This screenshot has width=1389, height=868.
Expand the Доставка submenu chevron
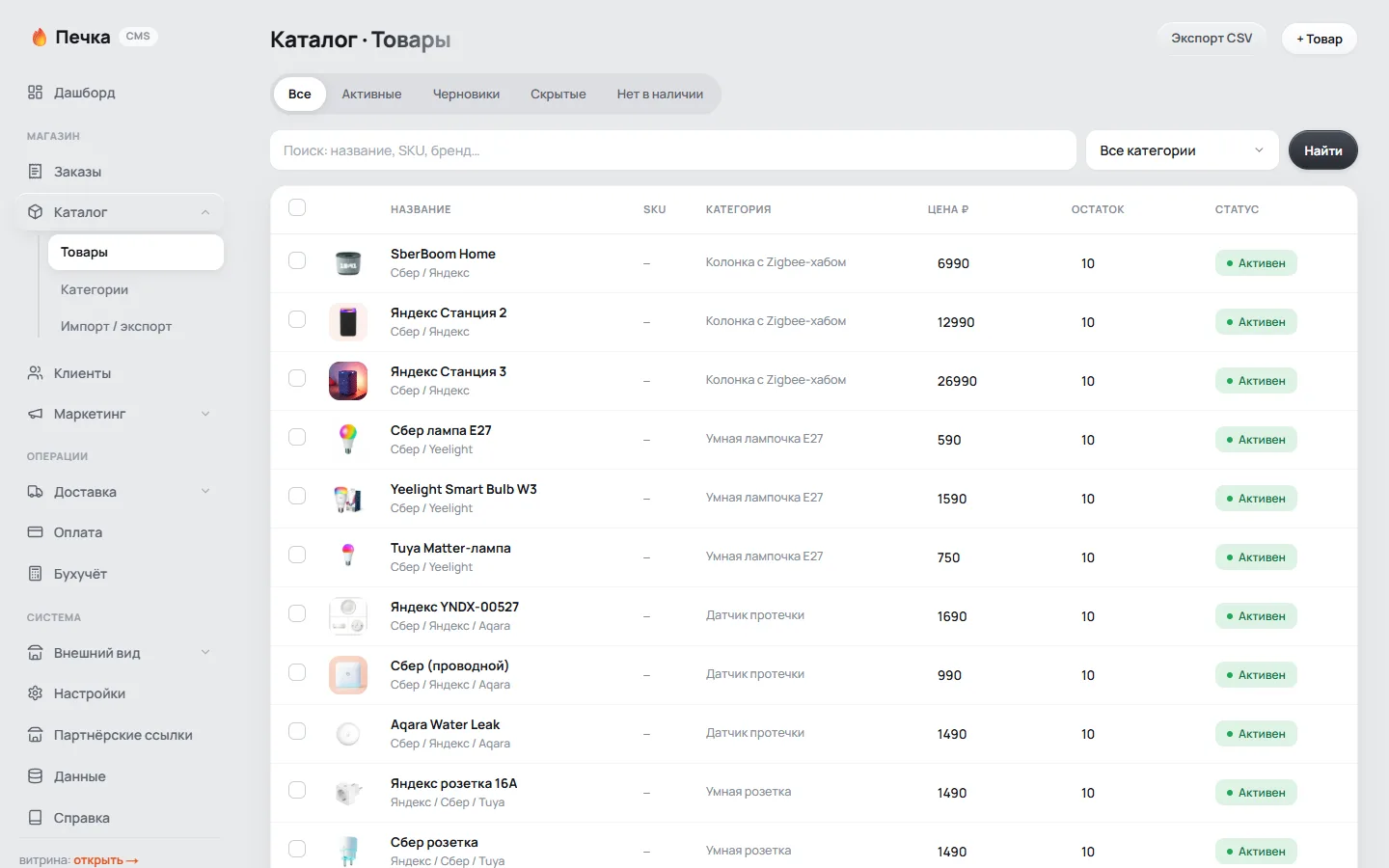205,492
